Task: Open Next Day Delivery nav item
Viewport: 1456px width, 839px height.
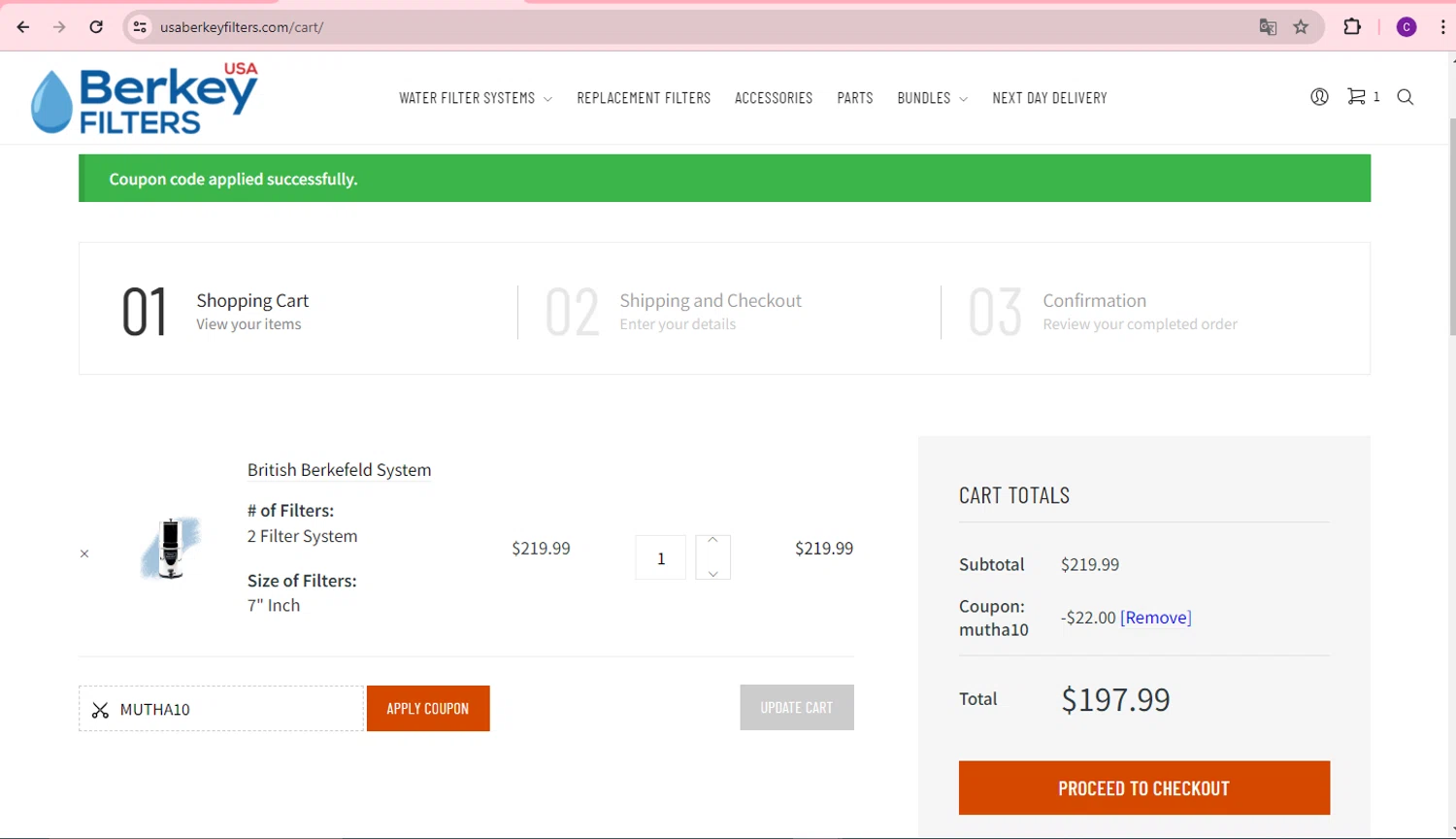Action: click(x=1049, y=98)
